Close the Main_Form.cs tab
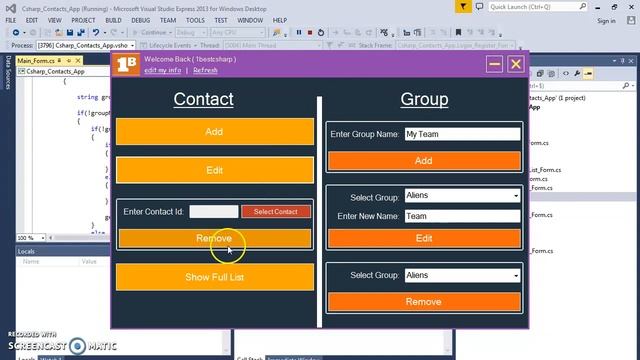The height and width of the screenshot is (360, 640). pos(78,60)
